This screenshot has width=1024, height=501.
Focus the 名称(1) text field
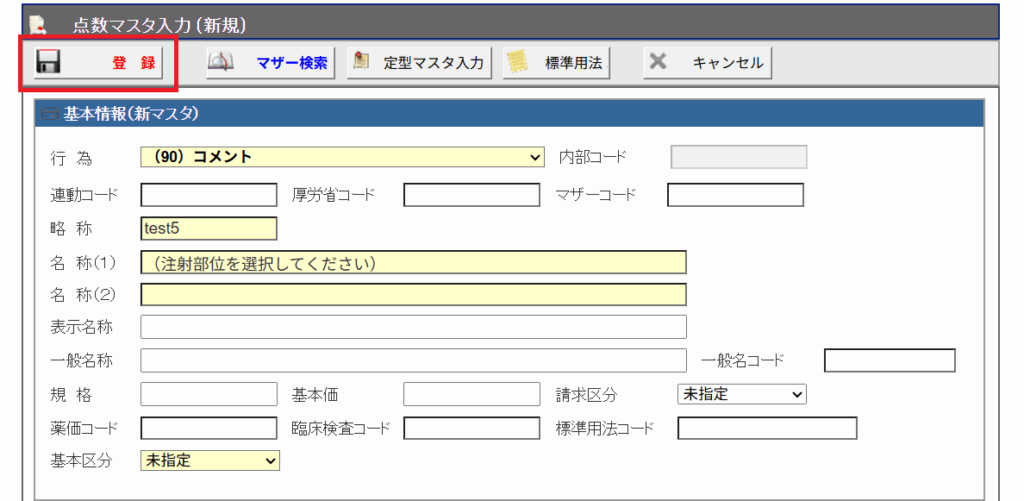[413, 263]
